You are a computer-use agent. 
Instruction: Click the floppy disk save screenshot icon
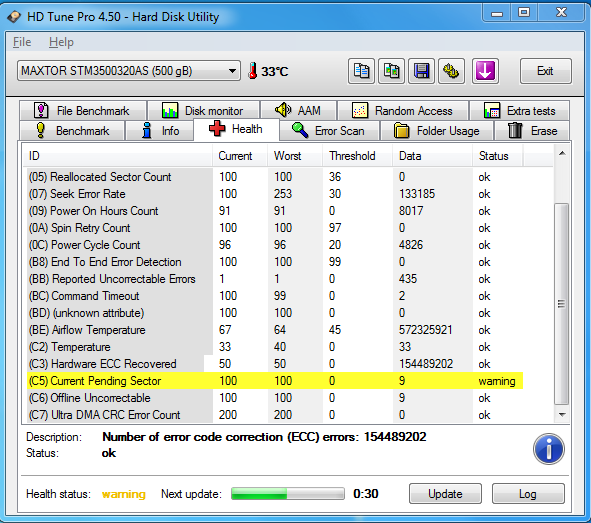click(421, 71)
